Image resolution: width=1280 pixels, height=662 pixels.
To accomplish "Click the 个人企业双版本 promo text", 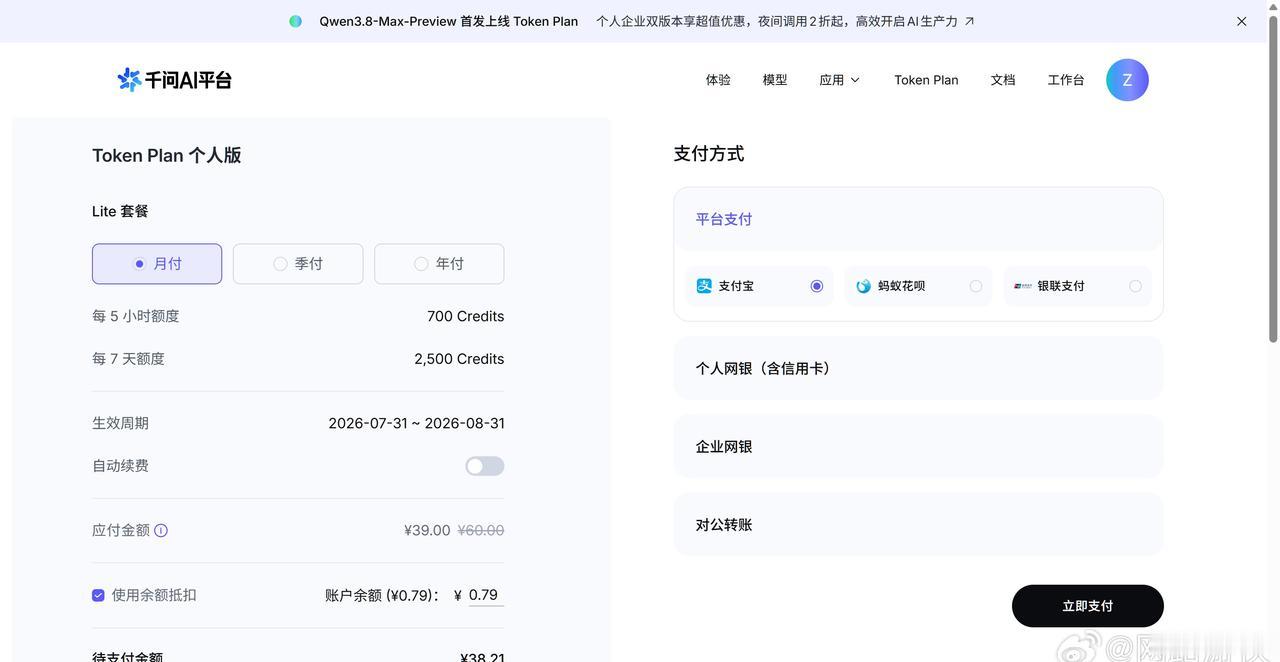I will point(777,21).
